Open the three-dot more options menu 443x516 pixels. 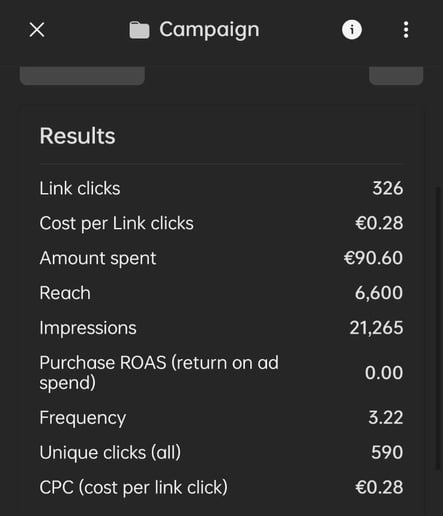point(406,30)
